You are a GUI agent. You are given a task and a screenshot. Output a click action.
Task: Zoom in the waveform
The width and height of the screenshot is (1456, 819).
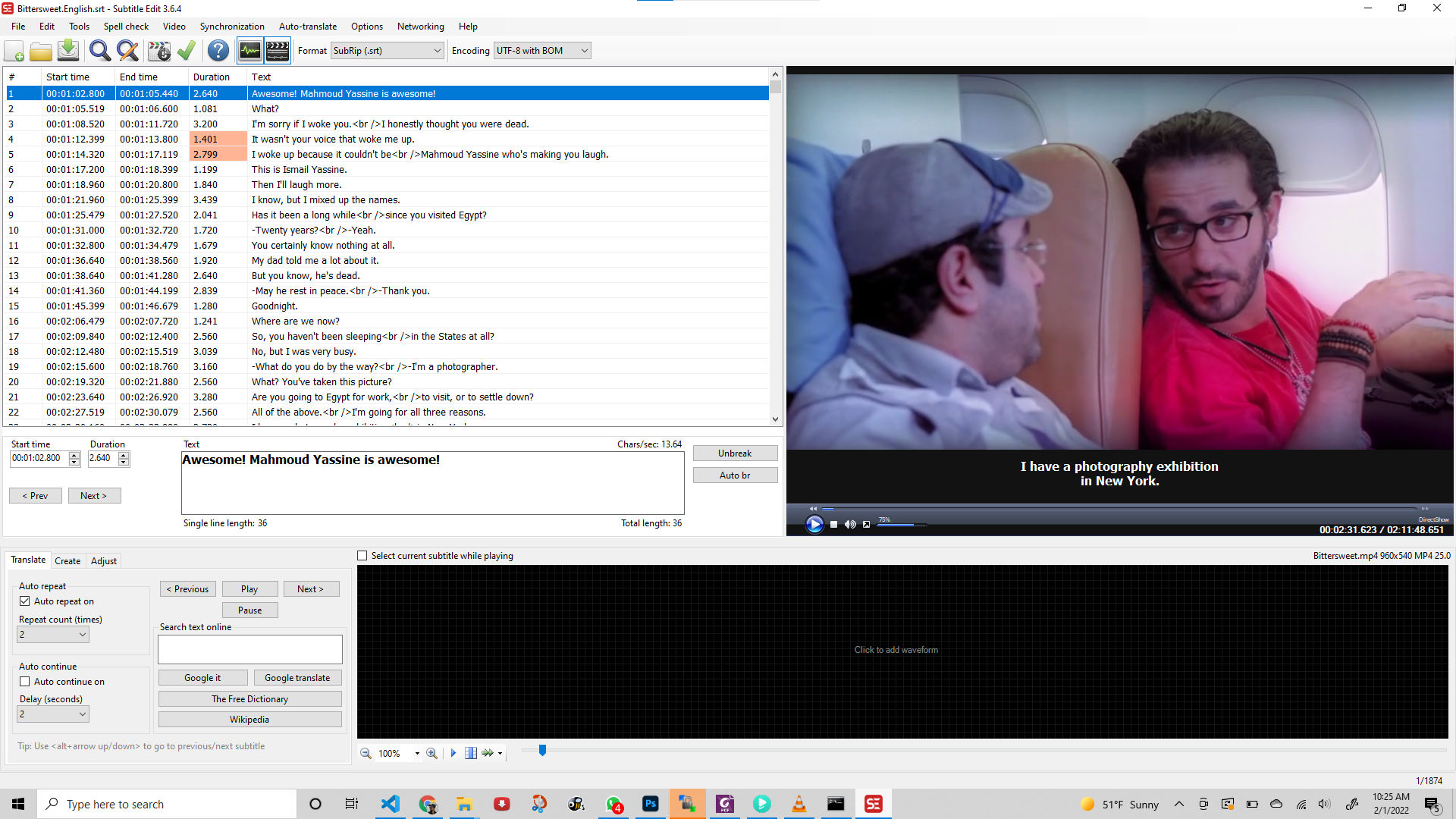point(431,753)
